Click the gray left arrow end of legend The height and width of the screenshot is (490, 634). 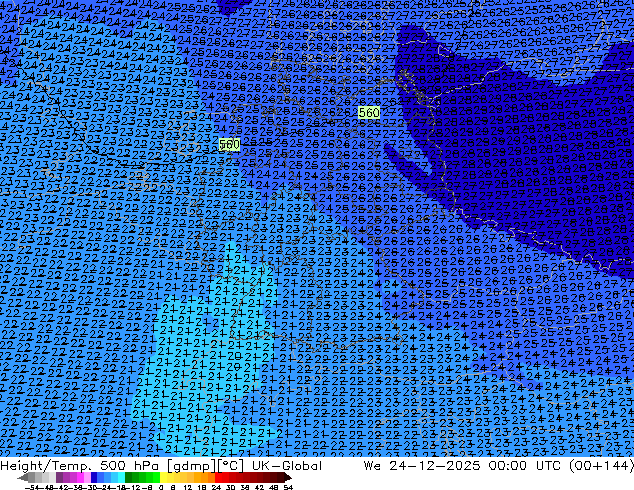[23, 477]
